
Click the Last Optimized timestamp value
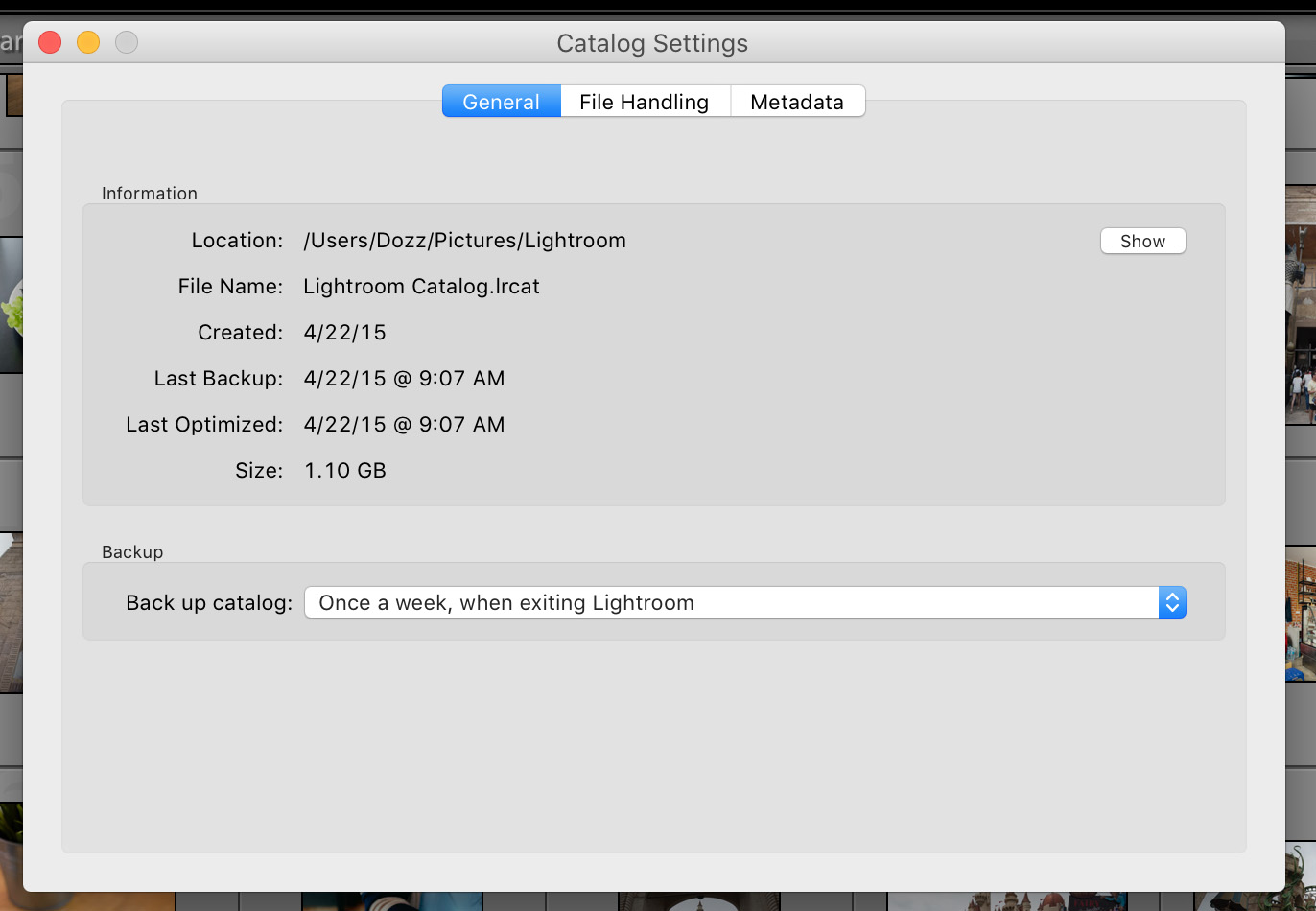coord(404,425)
